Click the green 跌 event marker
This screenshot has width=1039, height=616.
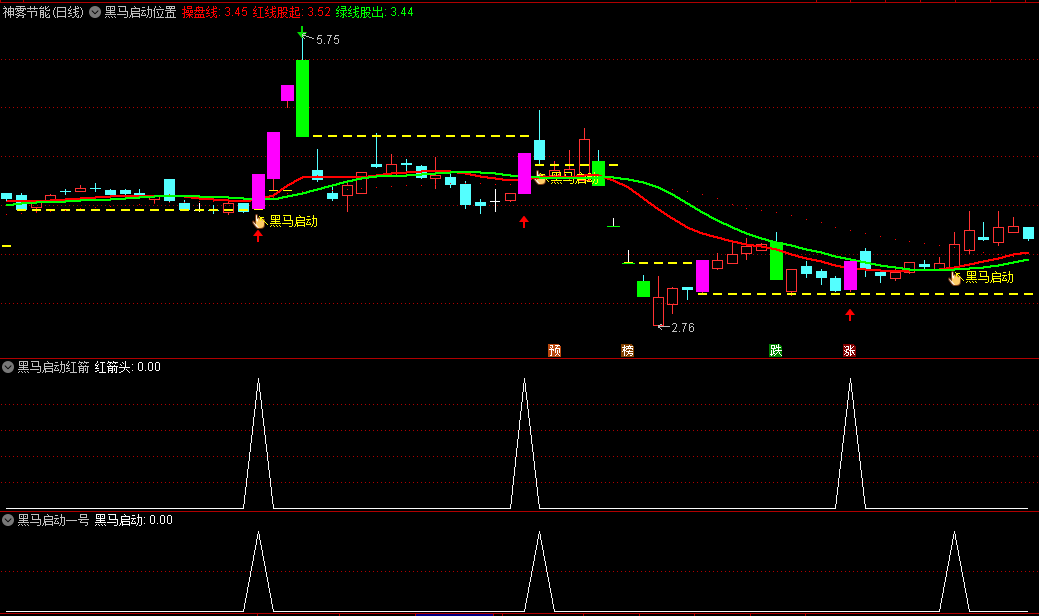pyautogui.click(x=776, y=350)
